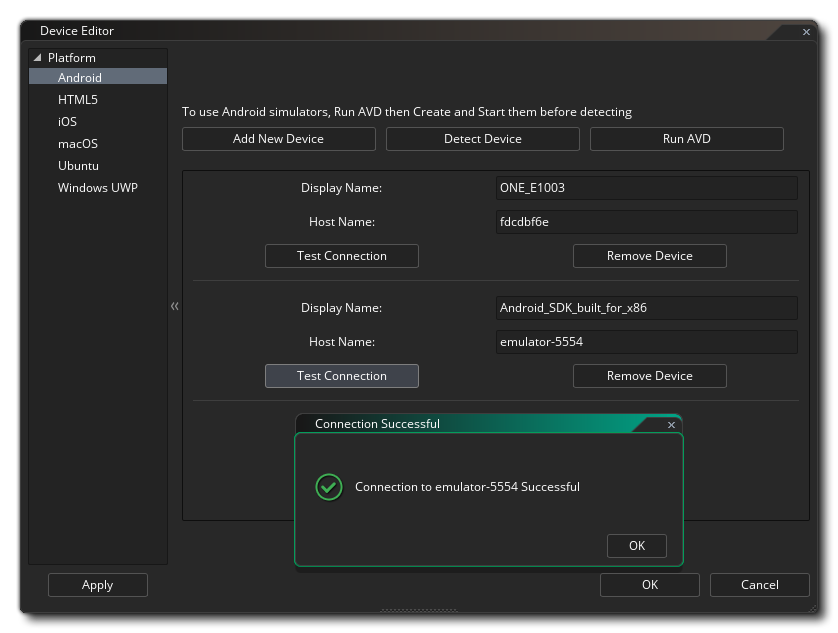Screen dimensions: 838x633
Task: Select HTML5 platform
Action: [78, 99]
